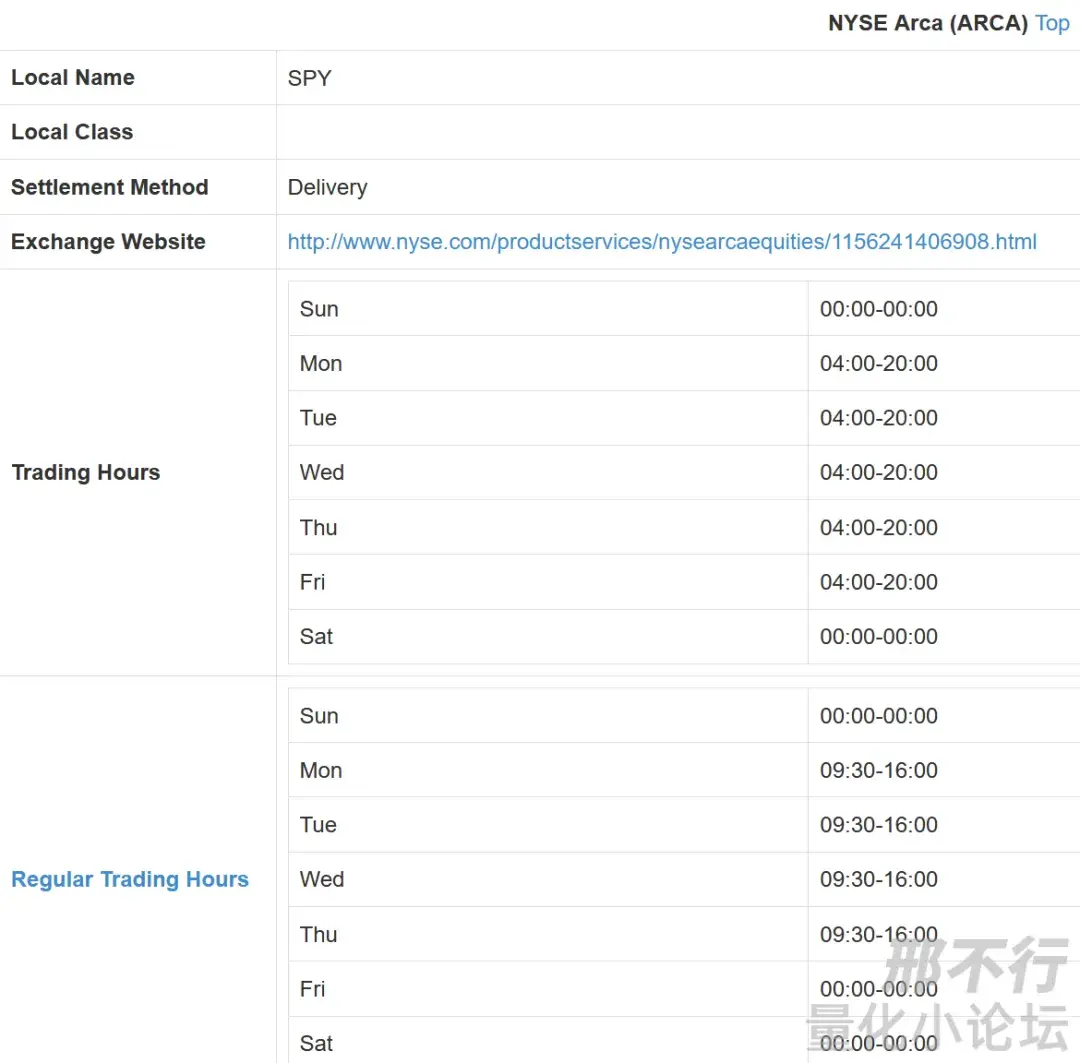
Task: Select the "NYSE Arca (ARCA)" header text
Action: pos(928,23)
